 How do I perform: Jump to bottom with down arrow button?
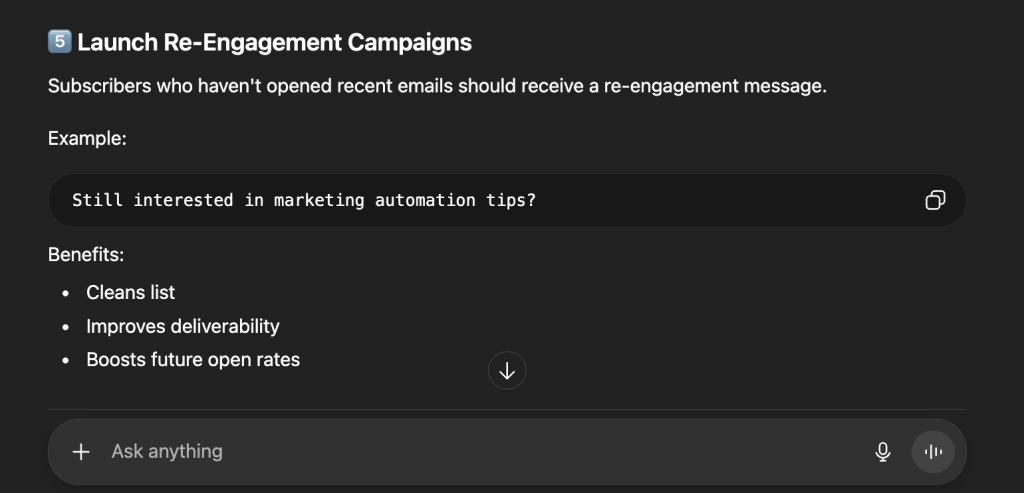click(x=507, y=371)
